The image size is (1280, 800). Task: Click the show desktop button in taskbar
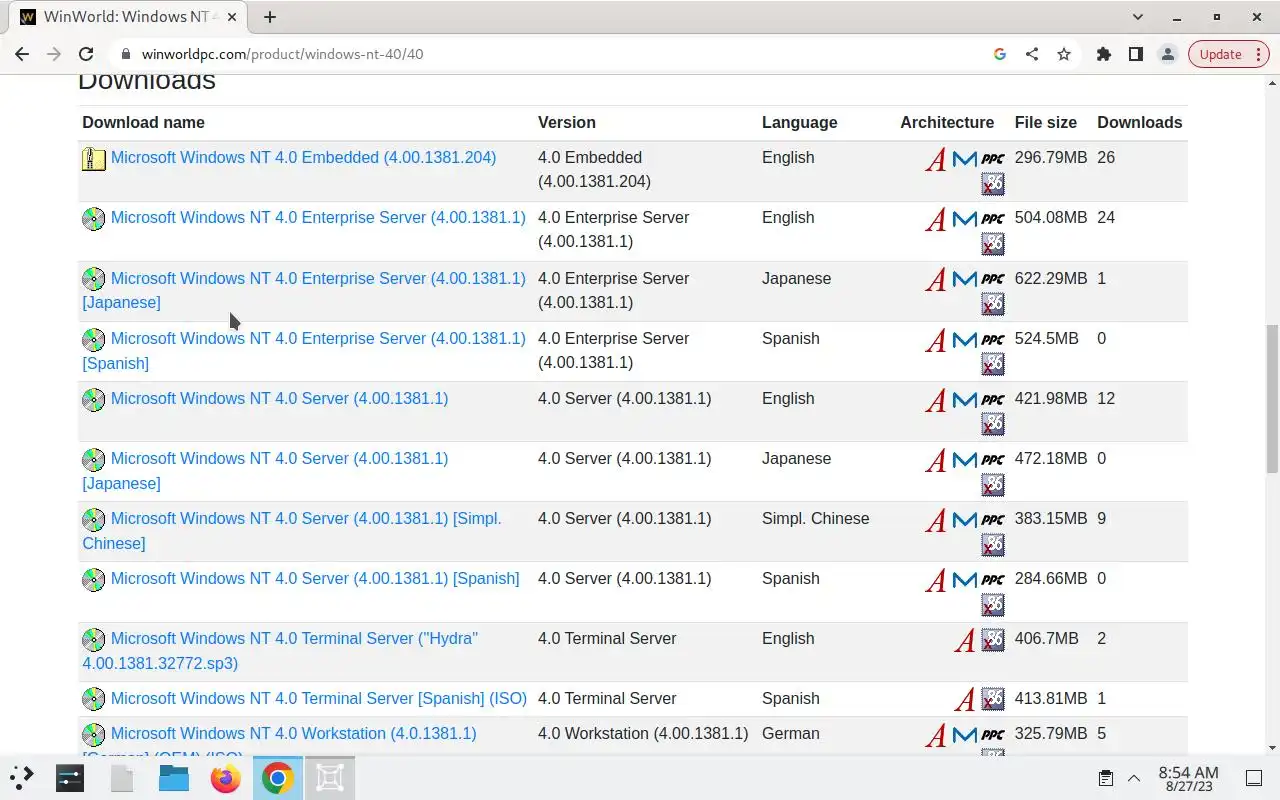click(x=1254, y=778)
